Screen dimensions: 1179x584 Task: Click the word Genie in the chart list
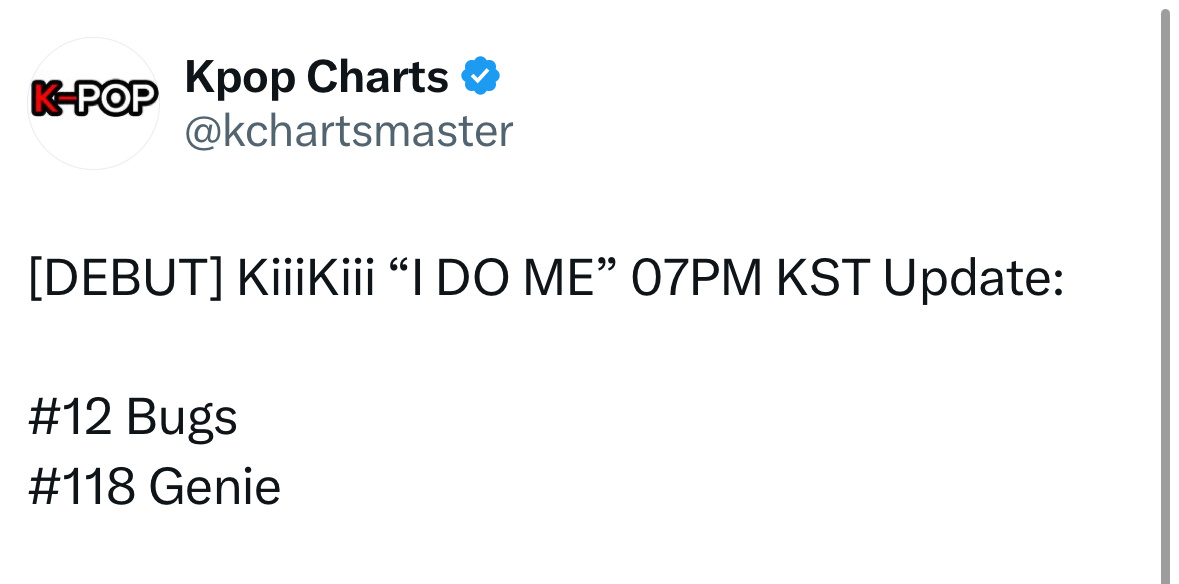215,486
